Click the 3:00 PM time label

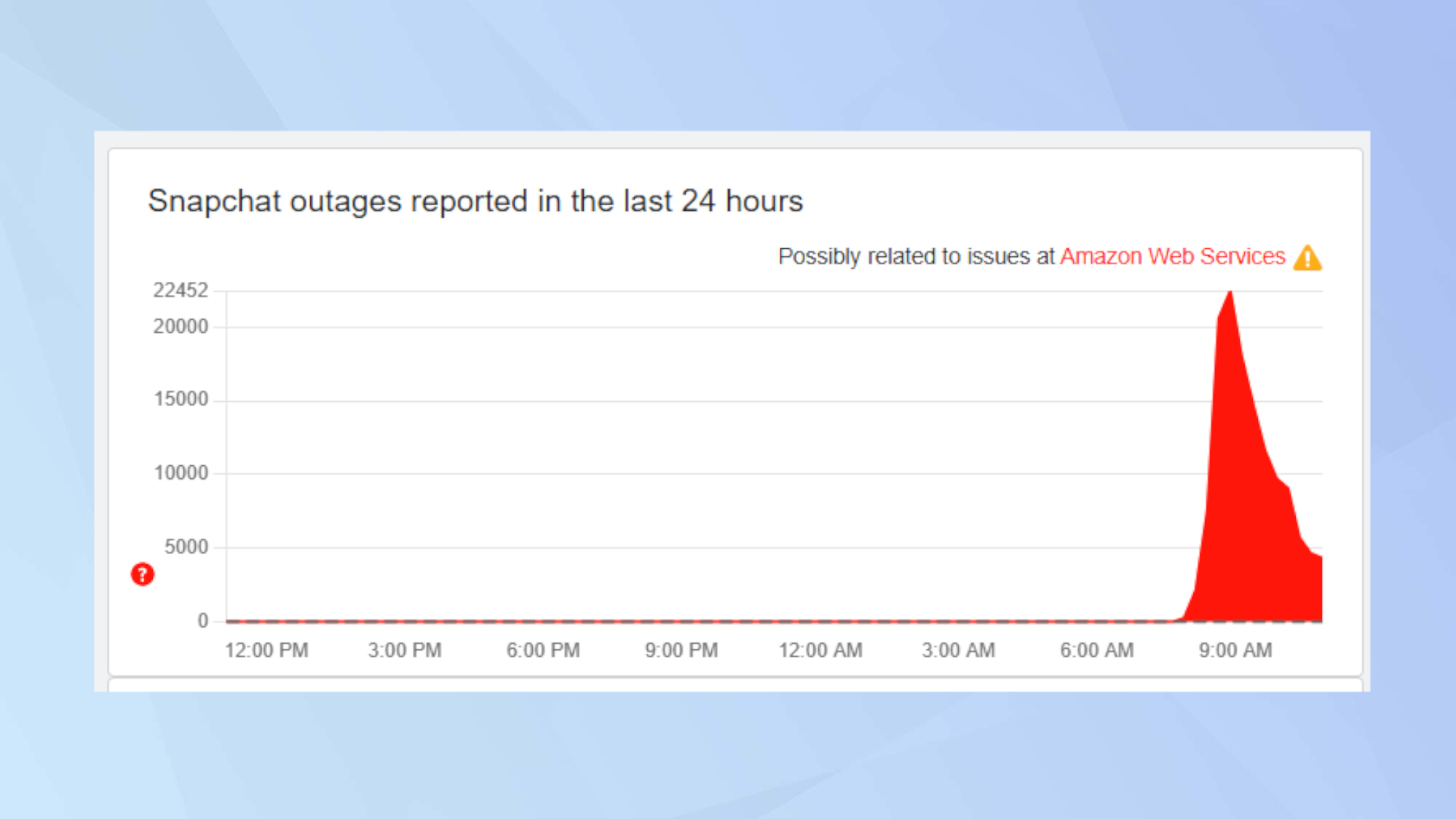click(x=405, y=650)
